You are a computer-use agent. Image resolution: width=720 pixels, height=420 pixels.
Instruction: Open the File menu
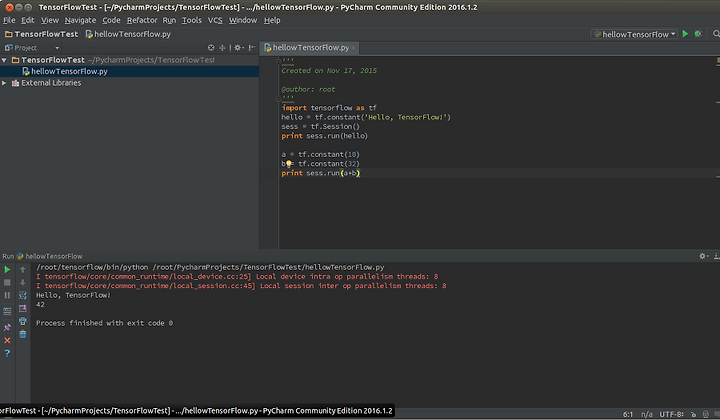point(9,20)
